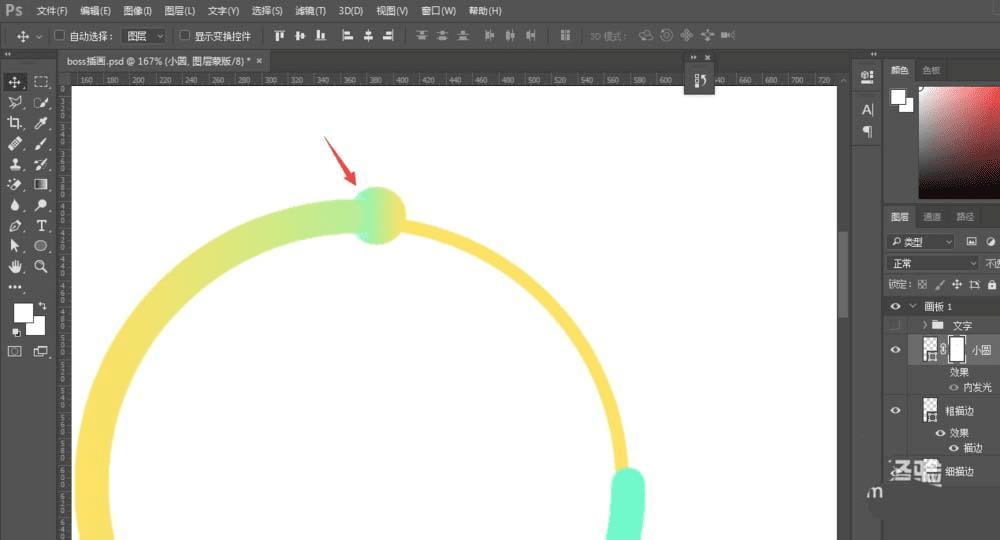Select the Eyedropper tool
1000x540 pixels.
pos(41,123)
